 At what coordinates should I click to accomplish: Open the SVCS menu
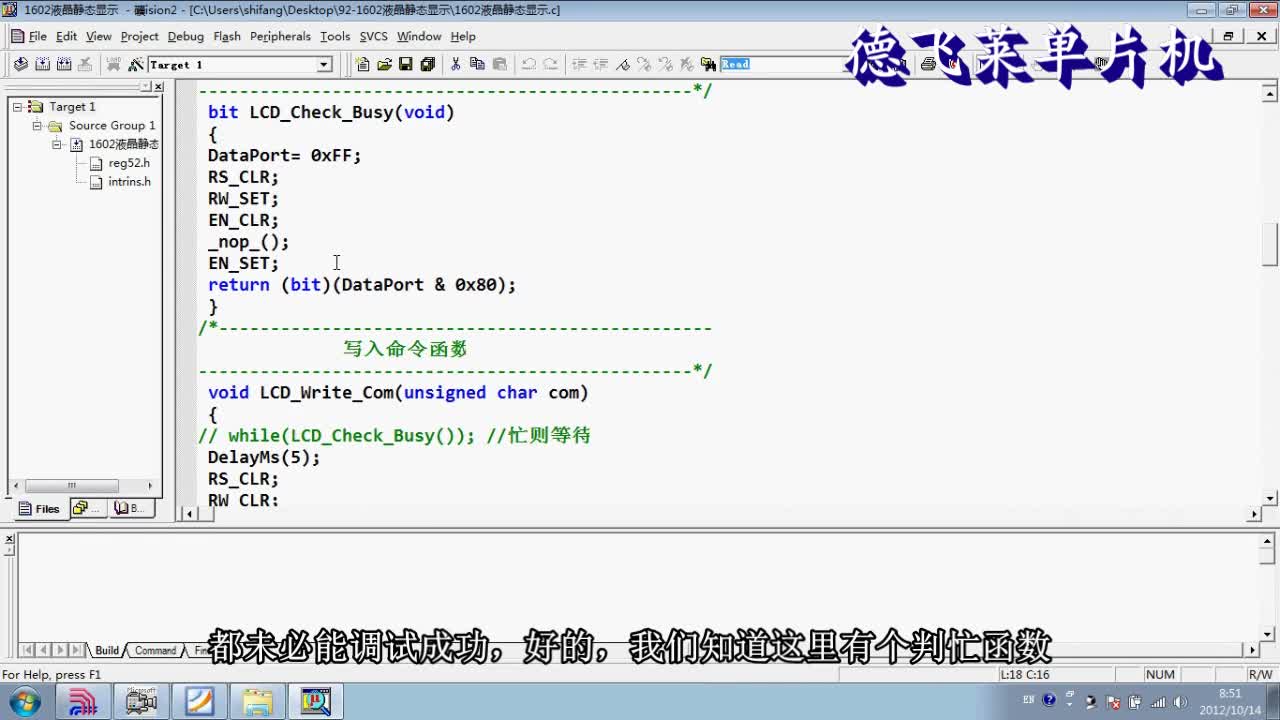click(373, 36)
